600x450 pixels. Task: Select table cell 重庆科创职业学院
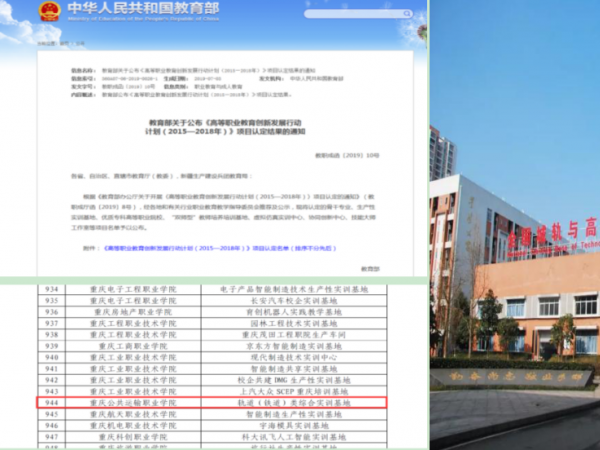(133, 437)
